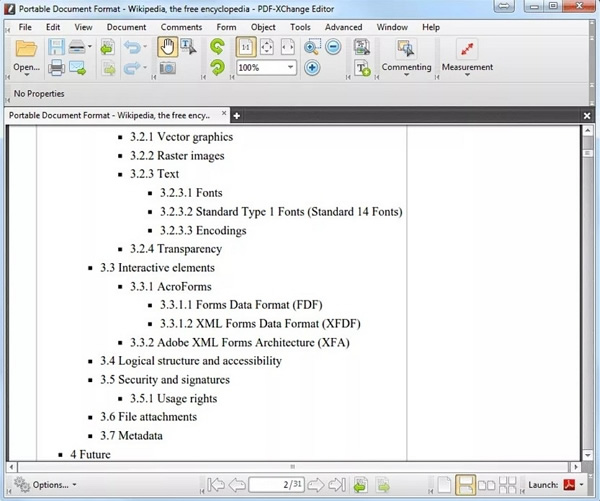Zoom in with the plus button

[x=312, y=68]
